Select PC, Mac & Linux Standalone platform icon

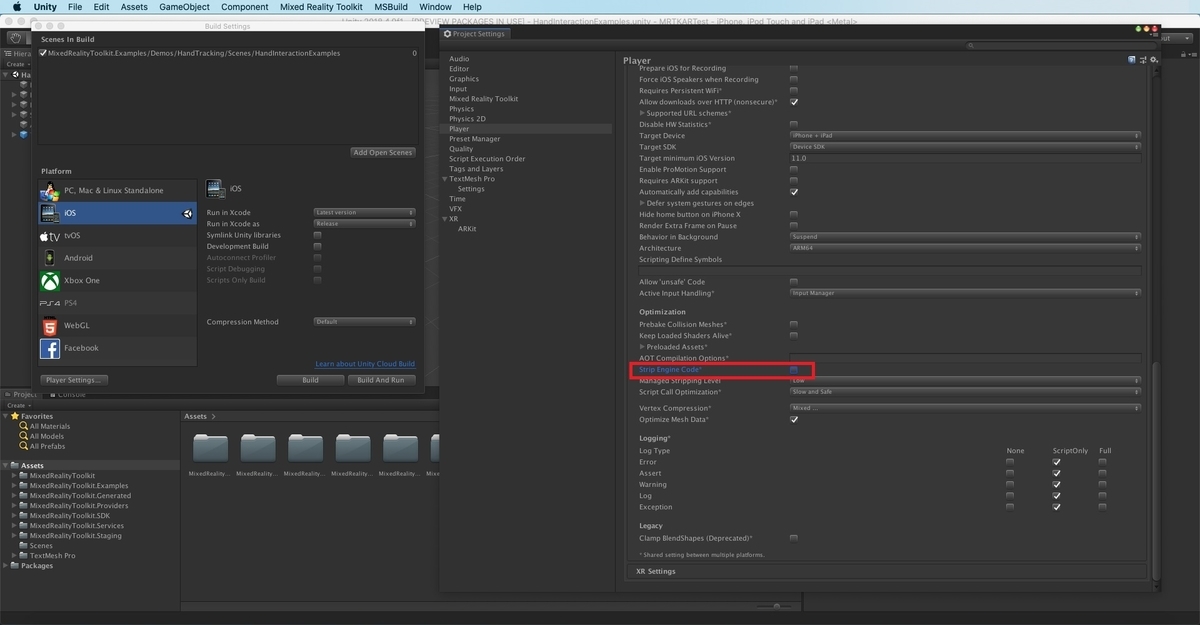click(x=49, y=191)
